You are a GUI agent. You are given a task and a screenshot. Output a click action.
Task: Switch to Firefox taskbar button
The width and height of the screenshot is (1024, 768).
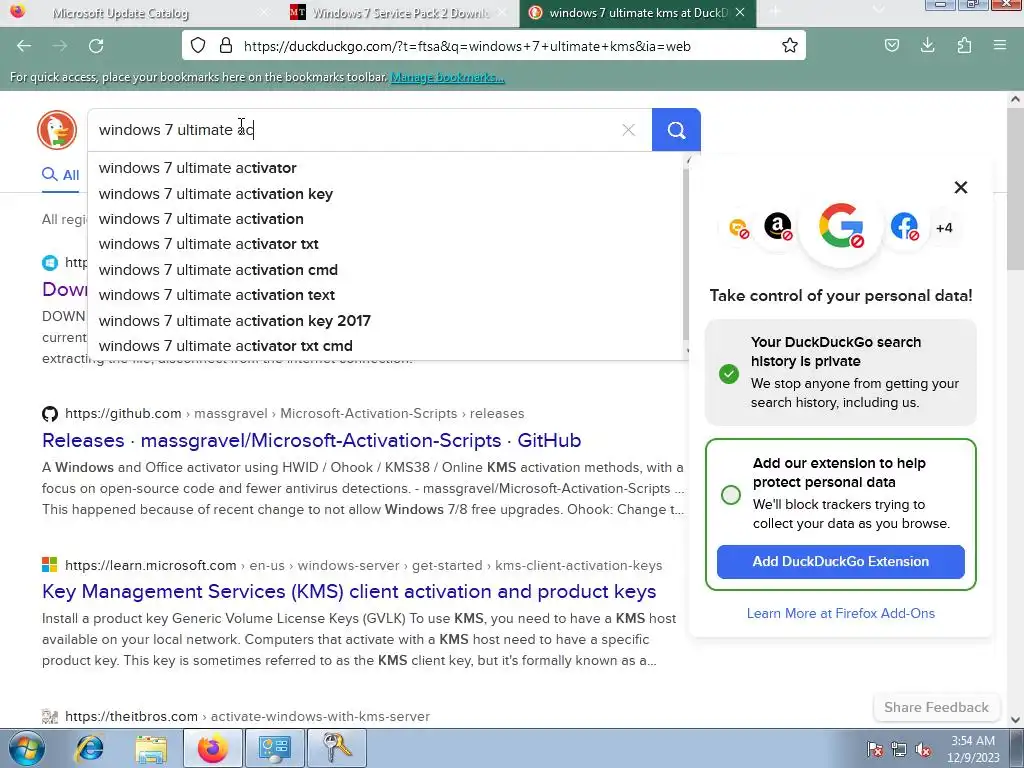pyautogui.click(x=213, y=748)
